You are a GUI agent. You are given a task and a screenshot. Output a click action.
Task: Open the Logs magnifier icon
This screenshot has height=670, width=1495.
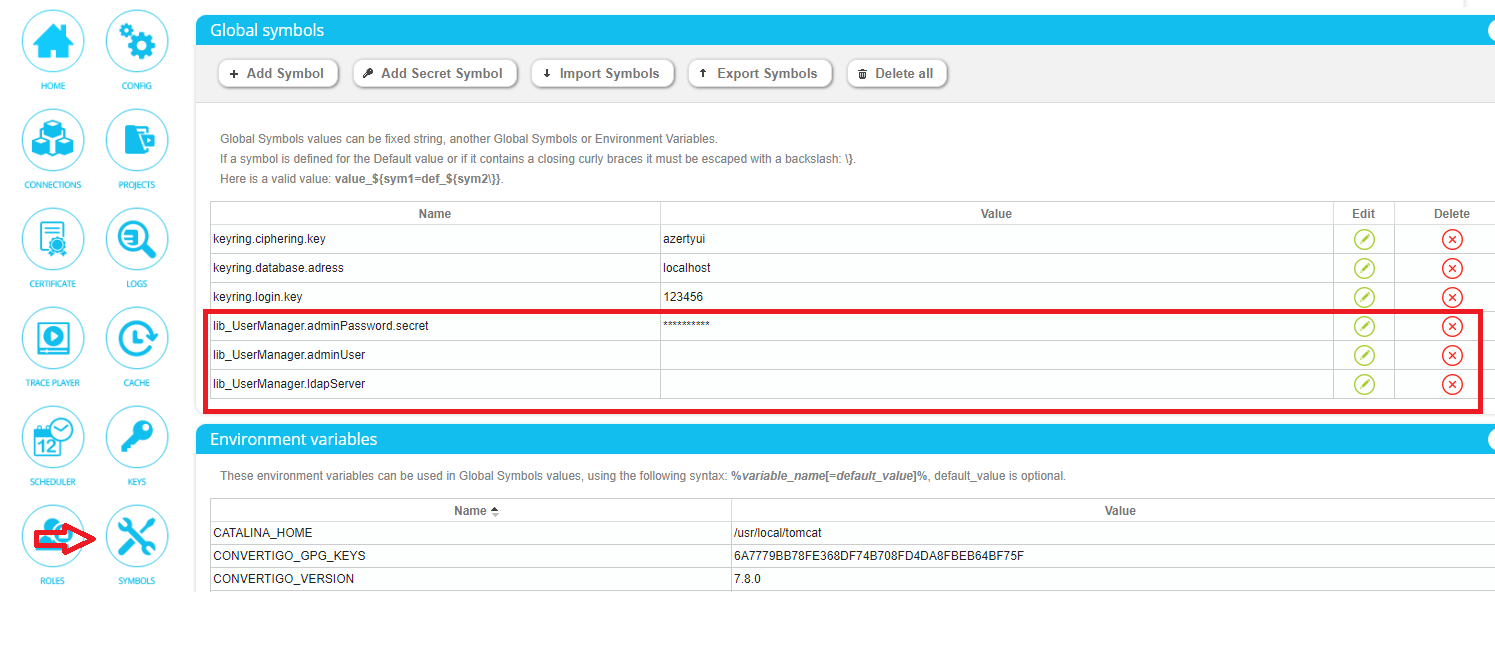point(137,240)
